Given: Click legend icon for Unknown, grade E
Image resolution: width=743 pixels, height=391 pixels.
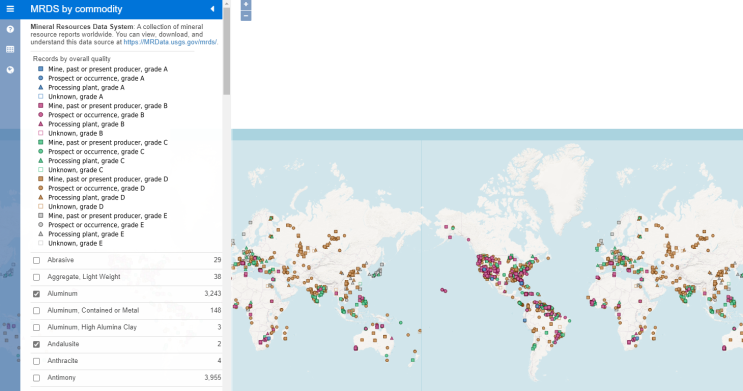Looking at the screenshot, I should click(41, 243).
